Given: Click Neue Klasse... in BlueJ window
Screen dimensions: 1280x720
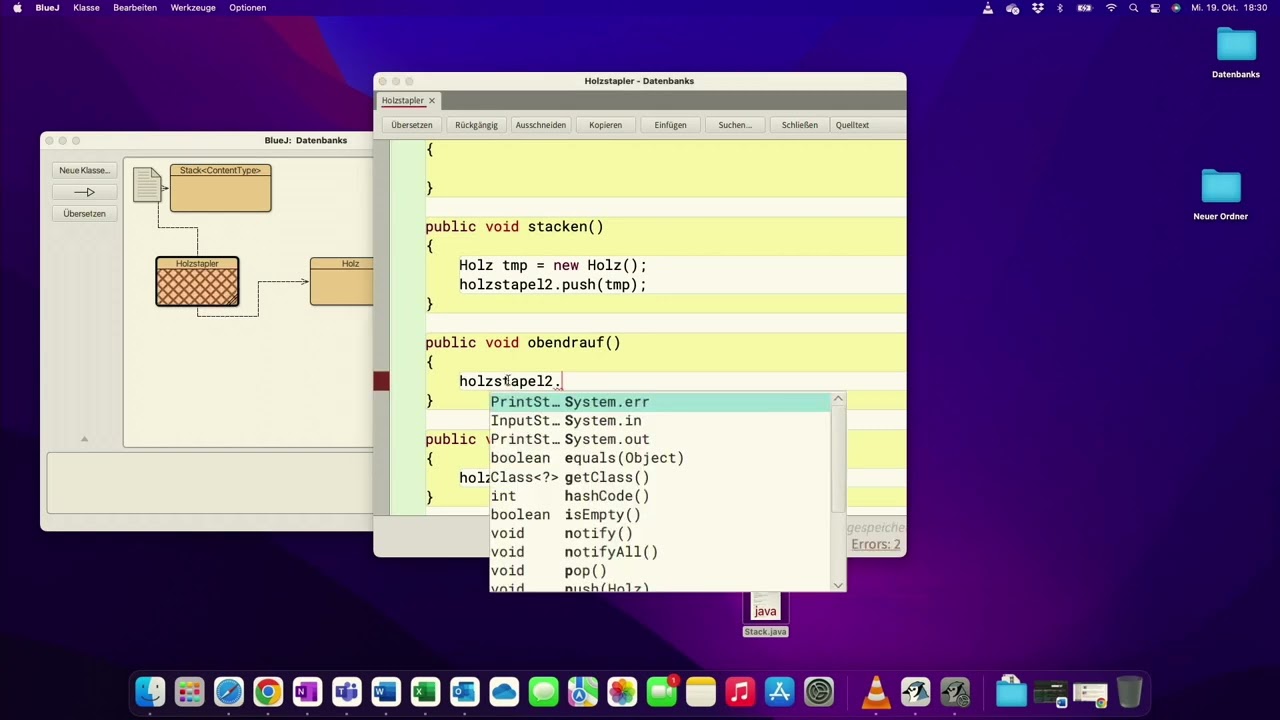Looking at the screenshot, I should click(x=84, y=170).
